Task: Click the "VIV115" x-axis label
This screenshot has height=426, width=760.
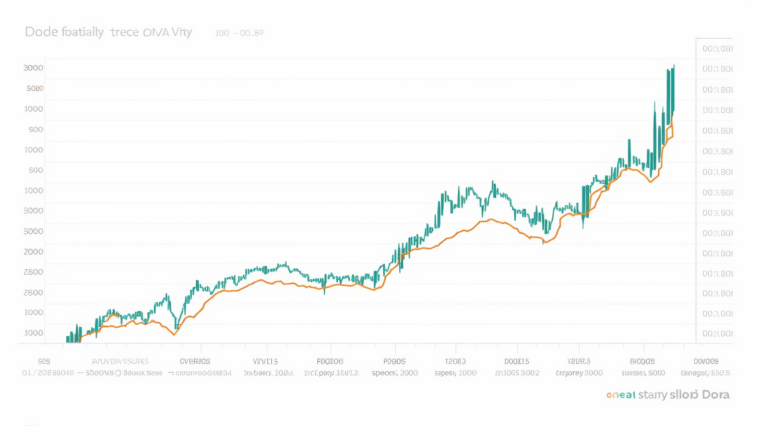Action: 265,361
